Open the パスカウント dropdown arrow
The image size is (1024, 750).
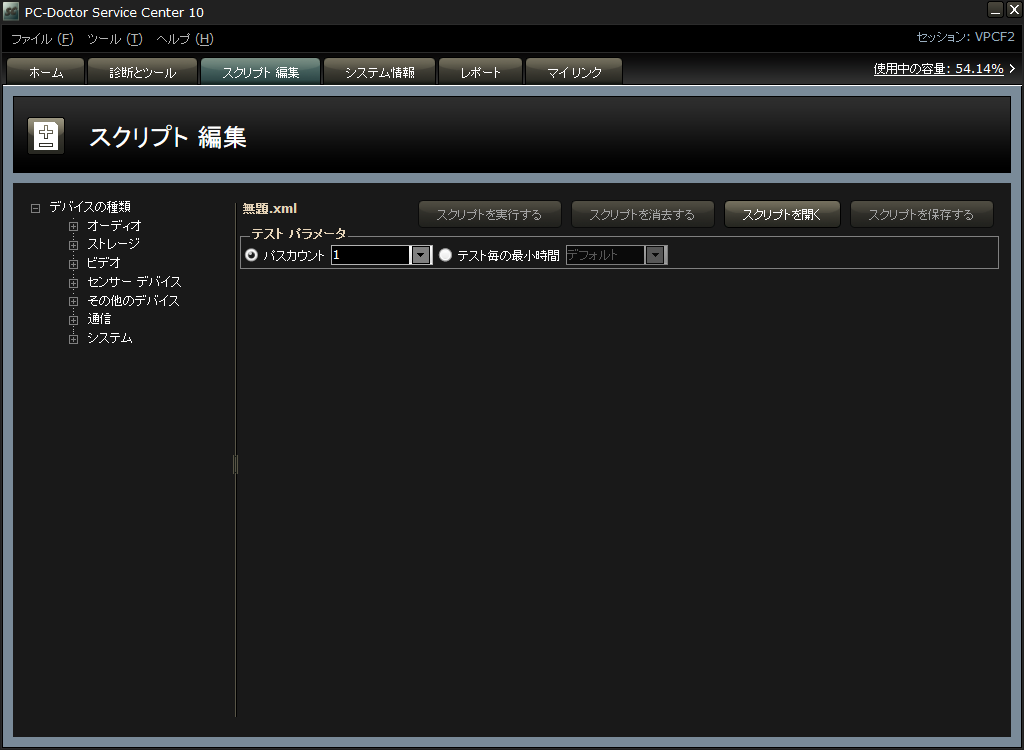pos(421,255)
